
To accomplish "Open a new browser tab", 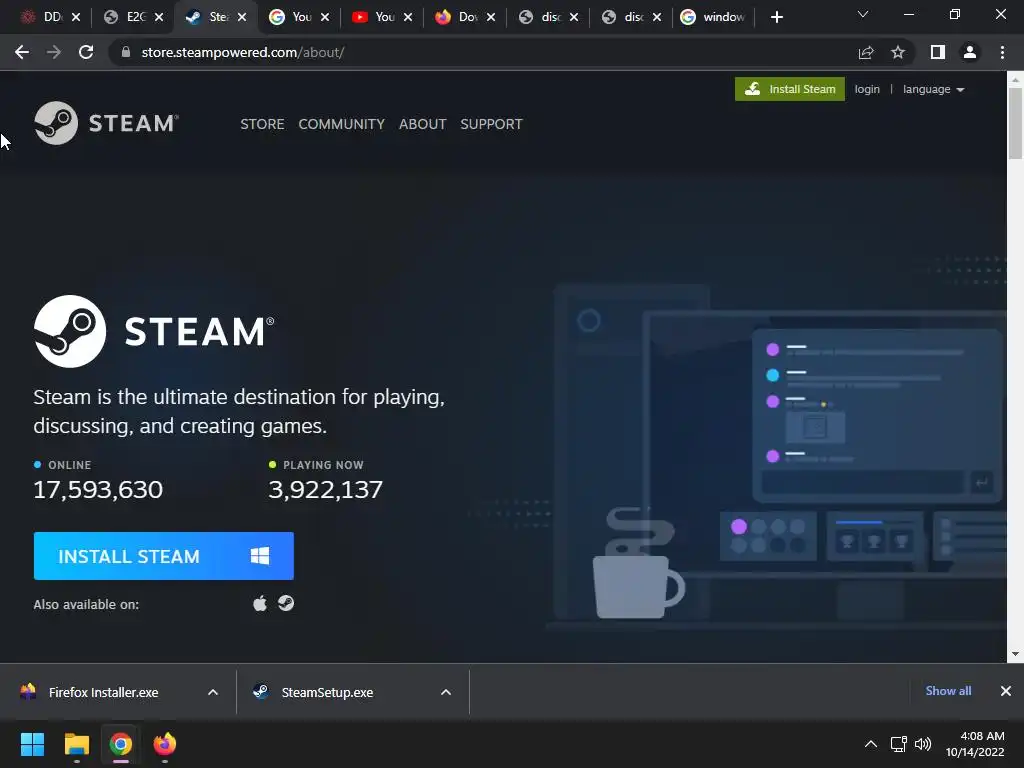I will (x=776, y=17).
